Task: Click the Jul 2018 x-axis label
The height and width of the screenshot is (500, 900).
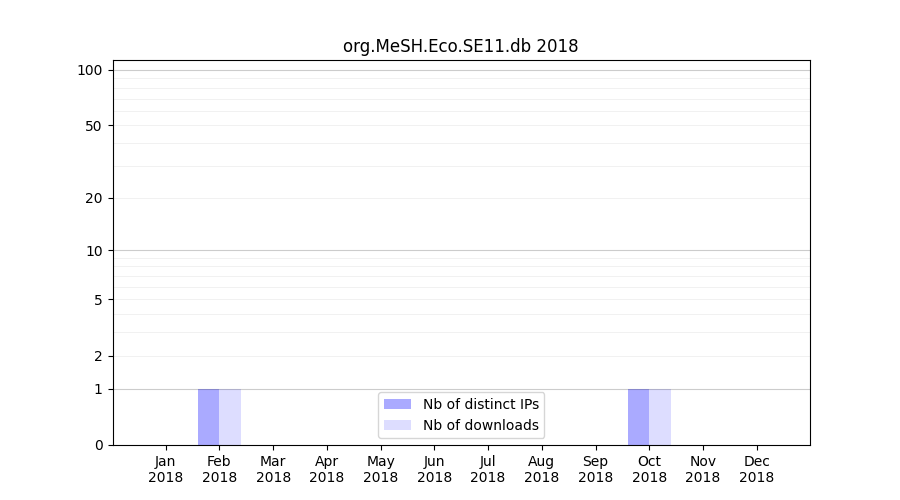Action: (488, 469)
